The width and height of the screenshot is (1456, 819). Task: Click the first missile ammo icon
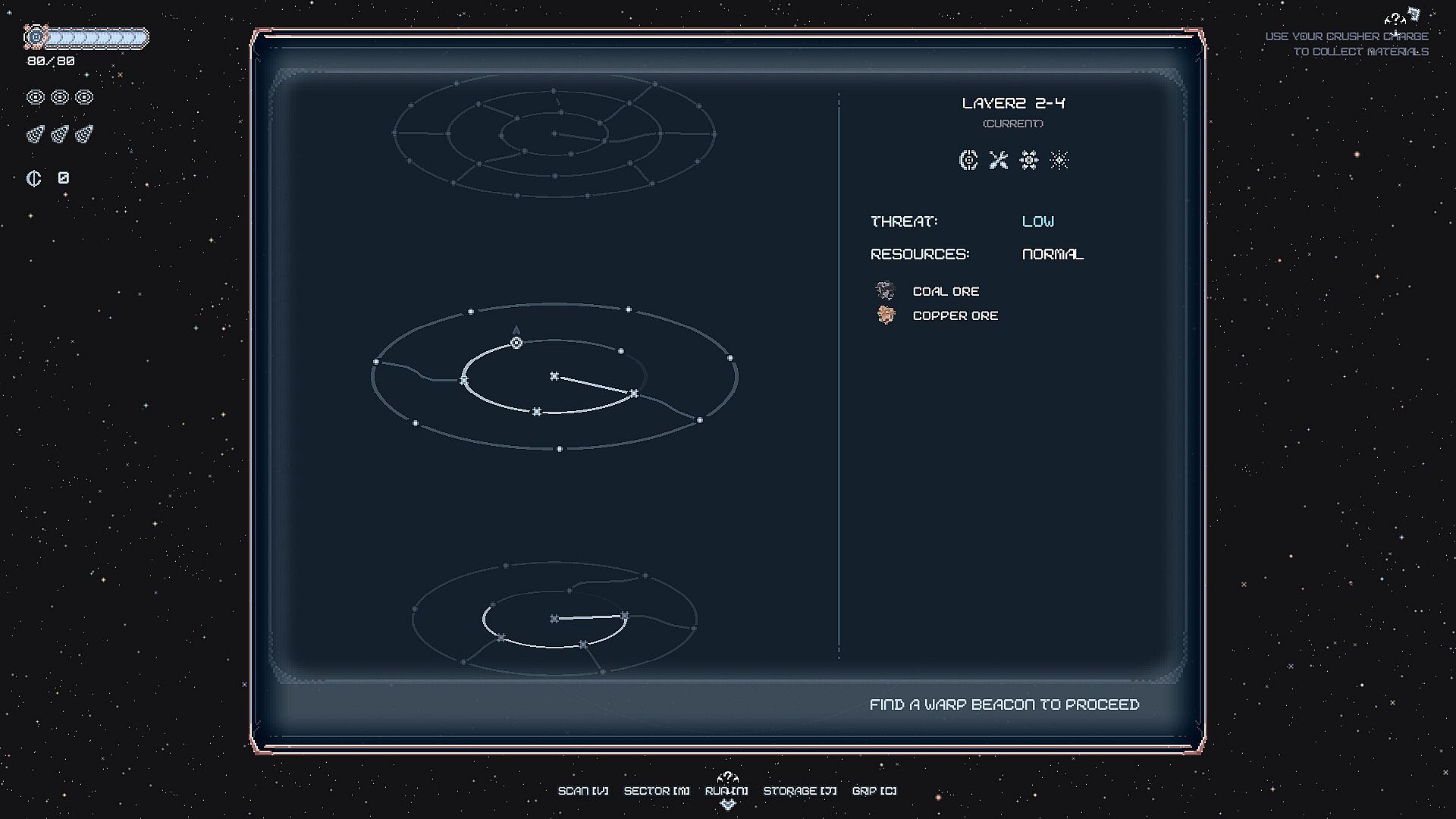coord(35,134)
